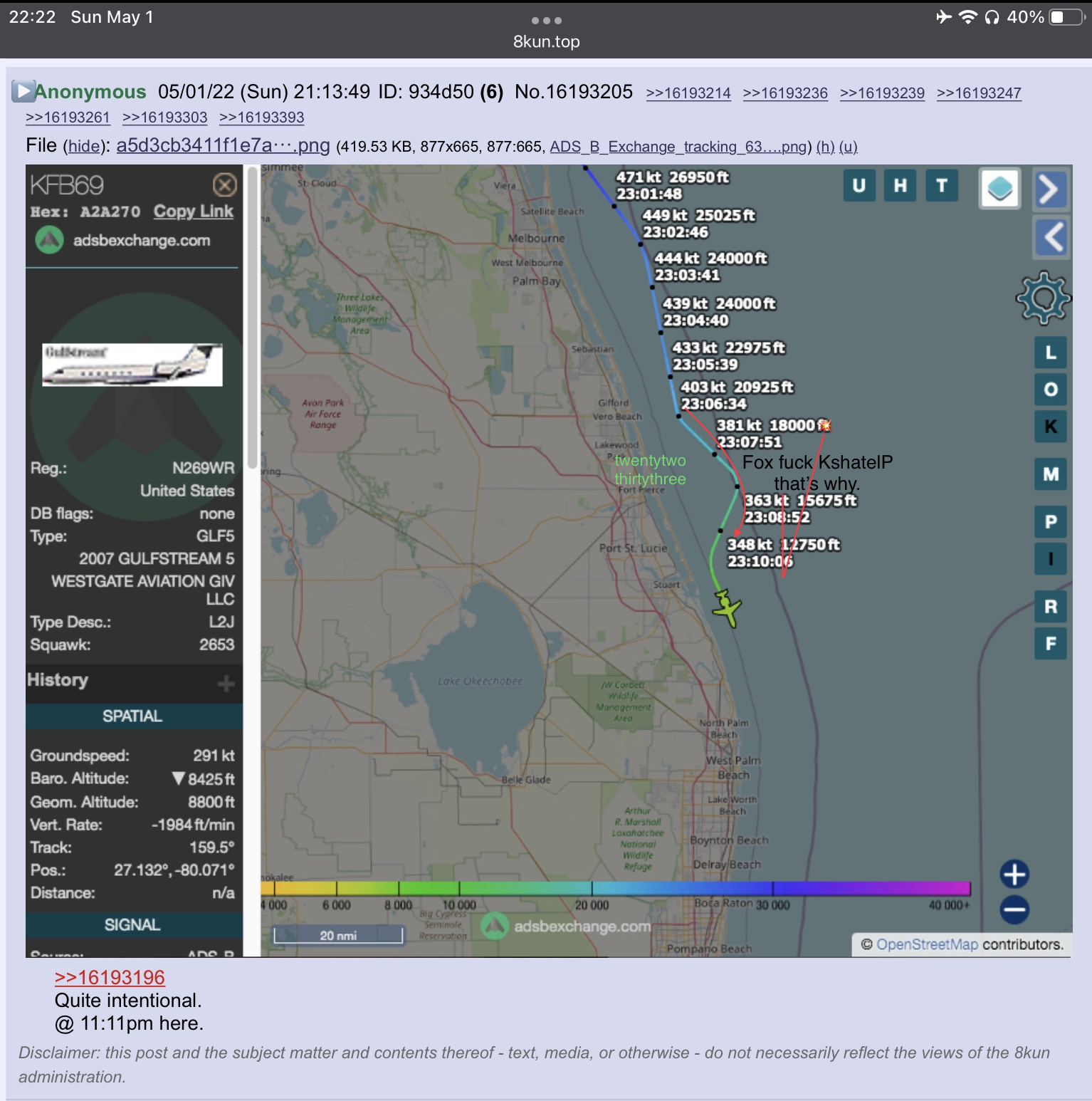Screen dimensions: 1092x1101
Task: Click the right chevron map button
Action: click(x=1050, y=189)
